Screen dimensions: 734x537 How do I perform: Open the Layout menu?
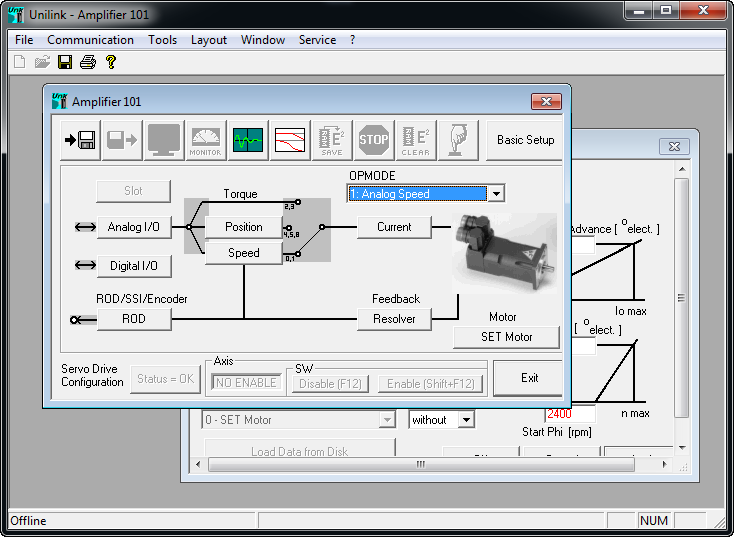pyautogui.click(x=209, y=40)
